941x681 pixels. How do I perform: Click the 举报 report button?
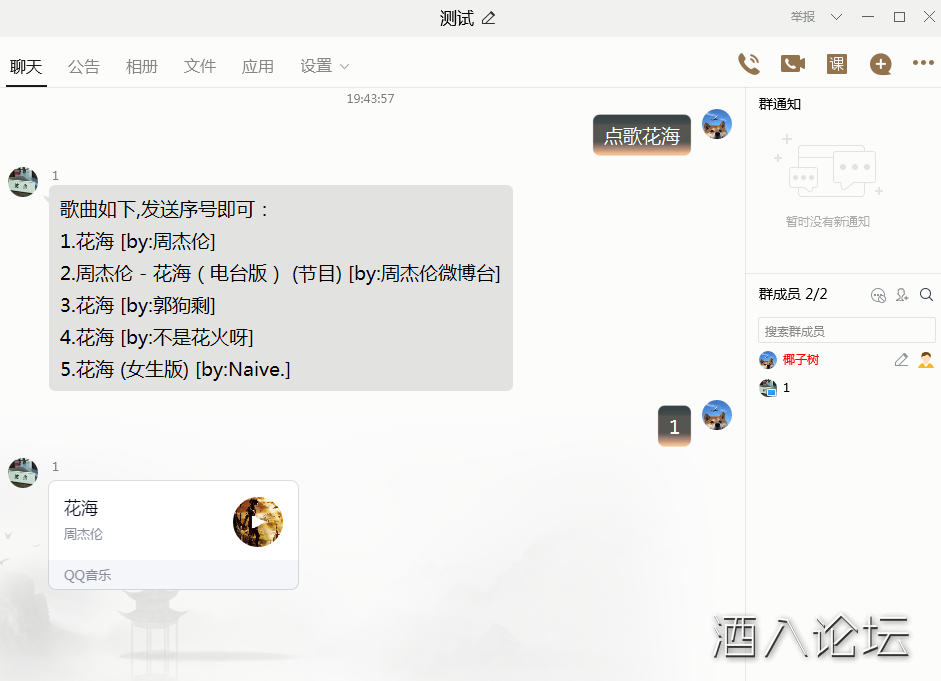coord(802,17)
